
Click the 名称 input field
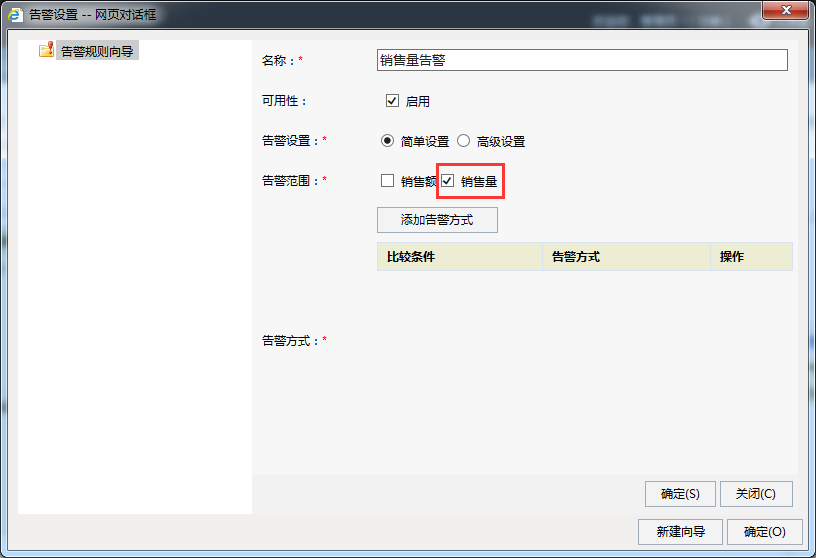click(582, 60)
